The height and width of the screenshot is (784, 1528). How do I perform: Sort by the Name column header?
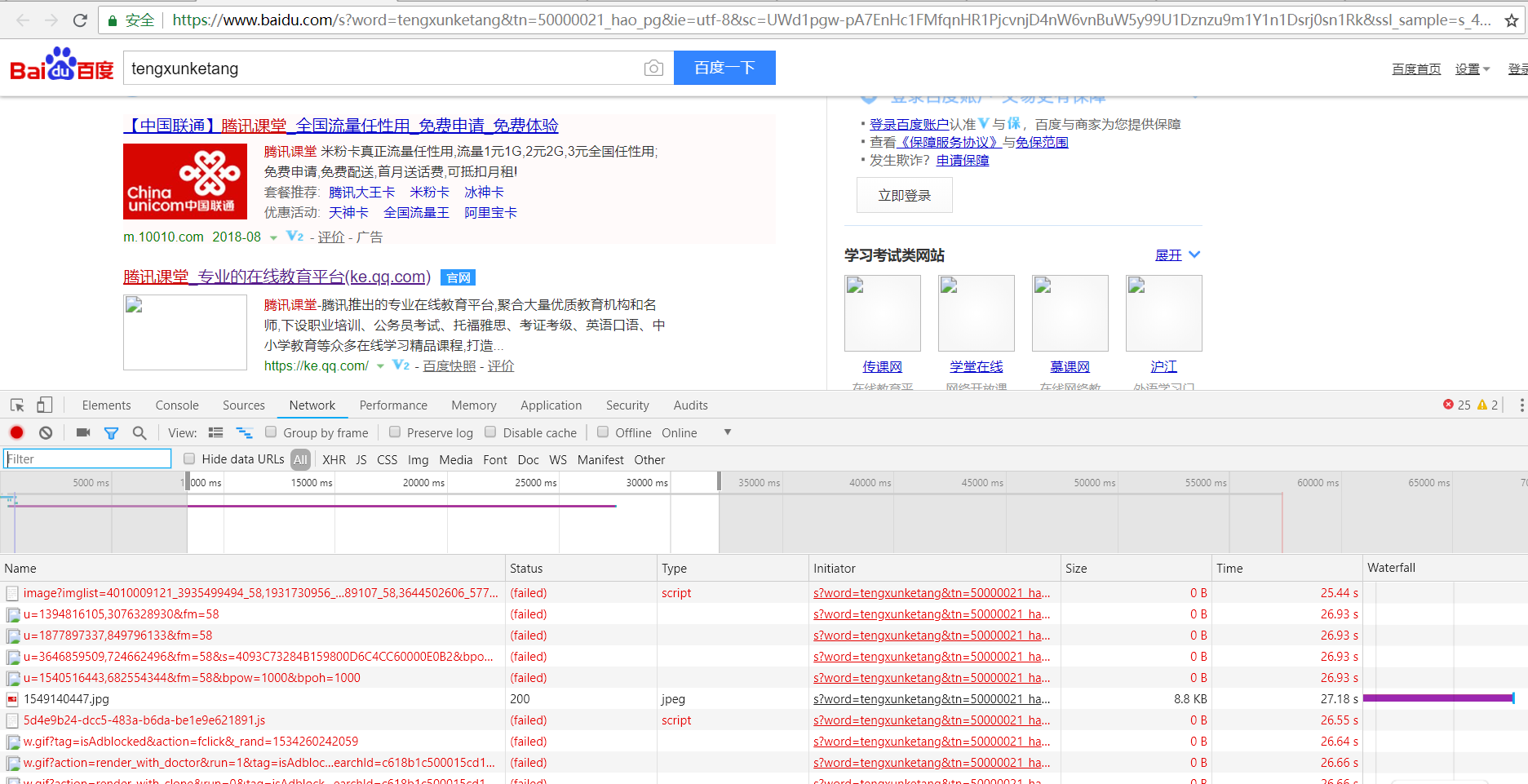253,569
